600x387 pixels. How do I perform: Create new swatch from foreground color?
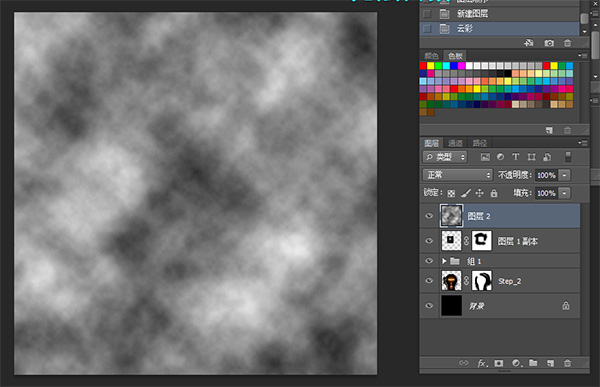[549, 130]
